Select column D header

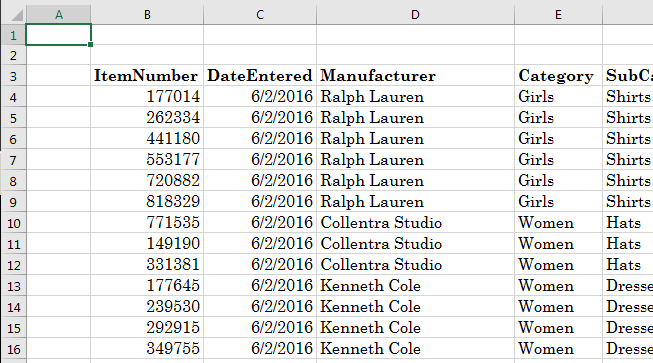(x=415, y=15)
